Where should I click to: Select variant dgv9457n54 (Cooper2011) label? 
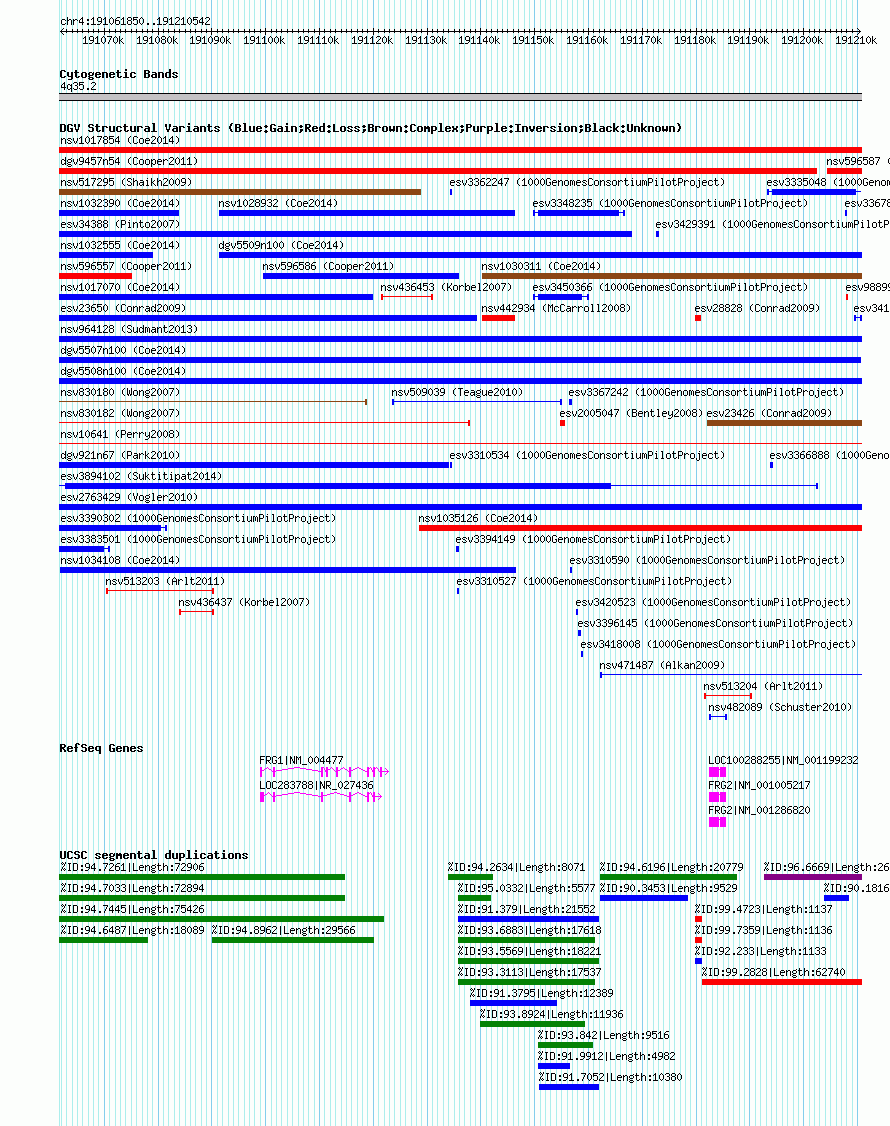129,162
